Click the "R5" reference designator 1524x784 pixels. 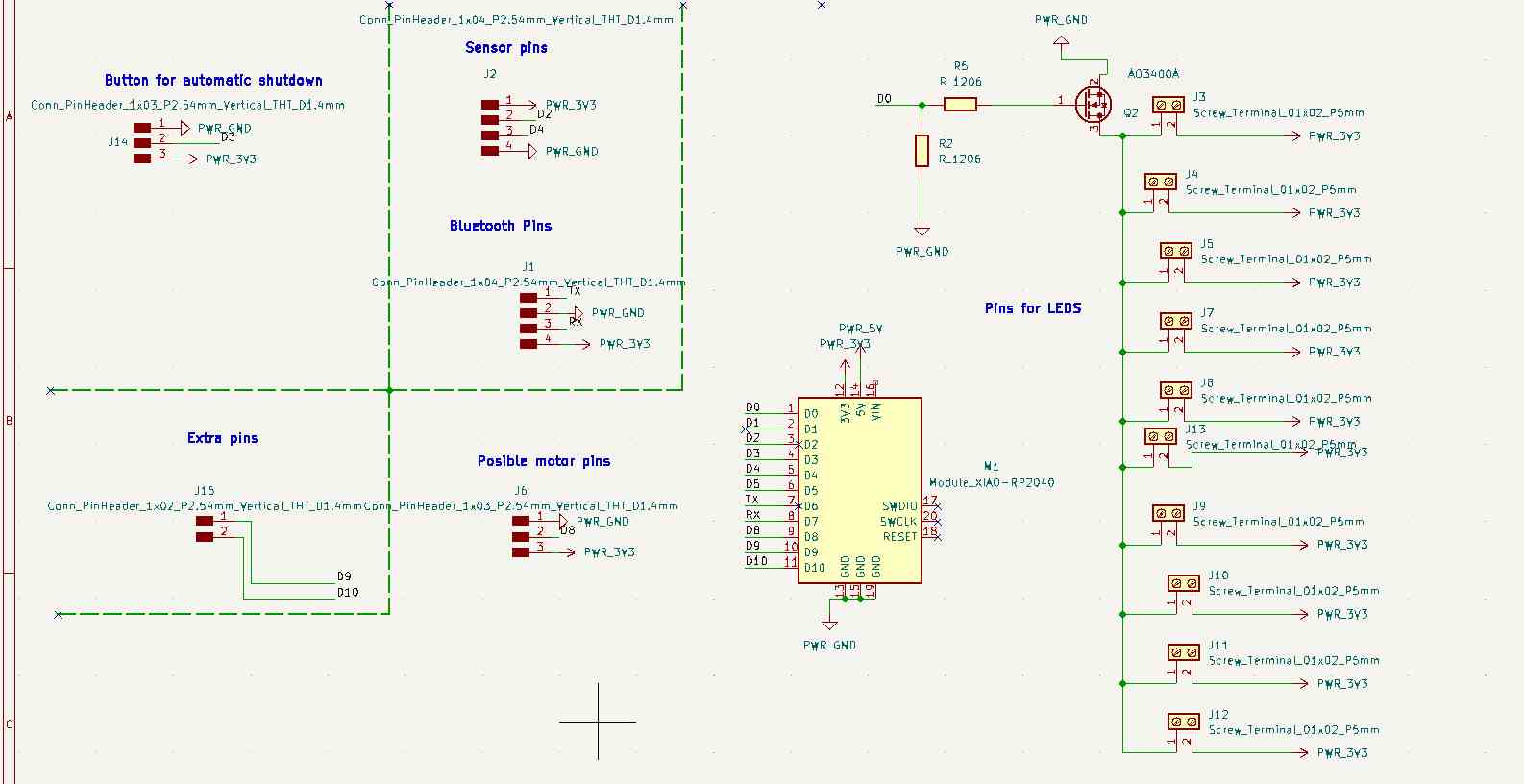pos(961,66)
